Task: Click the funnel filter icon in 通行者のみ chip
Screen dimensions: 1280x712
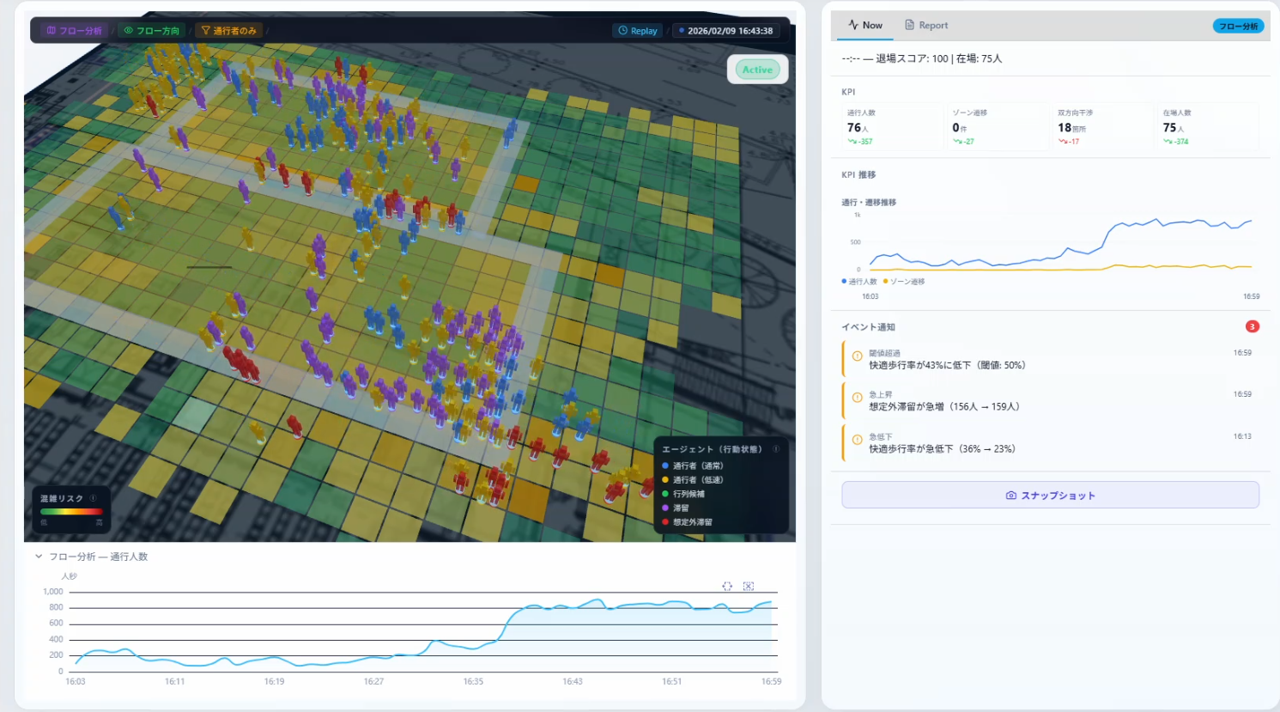Action: pyautogui.click(x=205, y=31)
